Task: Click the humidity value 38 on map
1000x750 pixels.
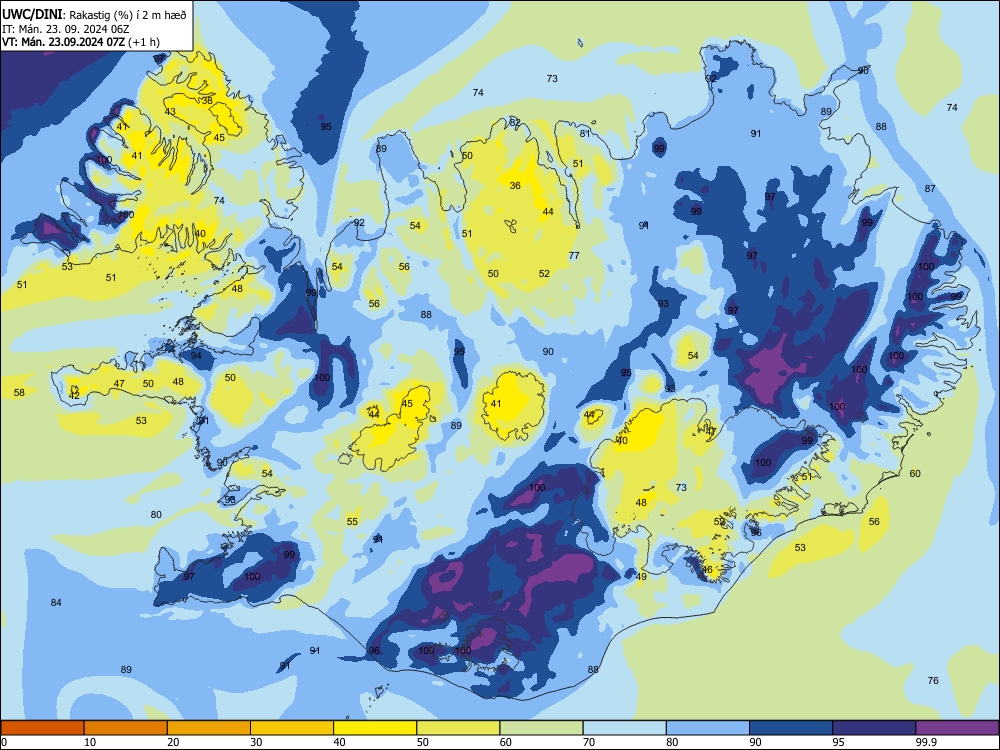Action: (207, 101)
